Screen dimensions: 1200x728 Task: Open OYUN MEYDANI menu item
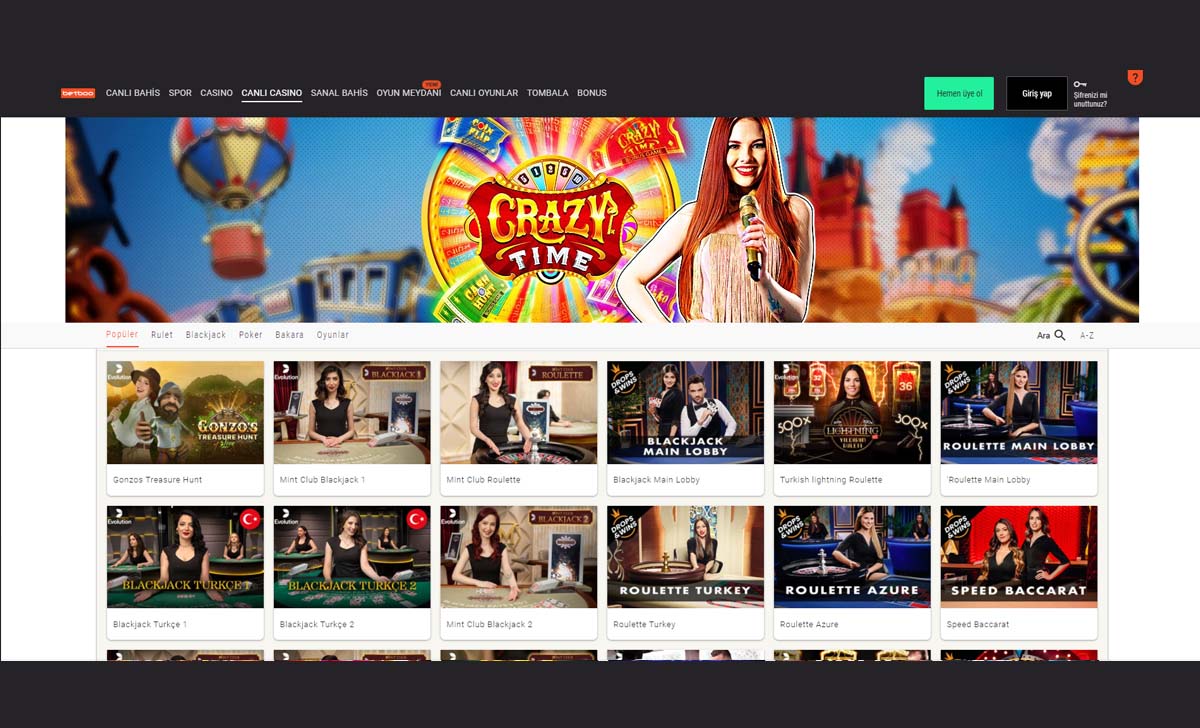(x=408, y=93)
